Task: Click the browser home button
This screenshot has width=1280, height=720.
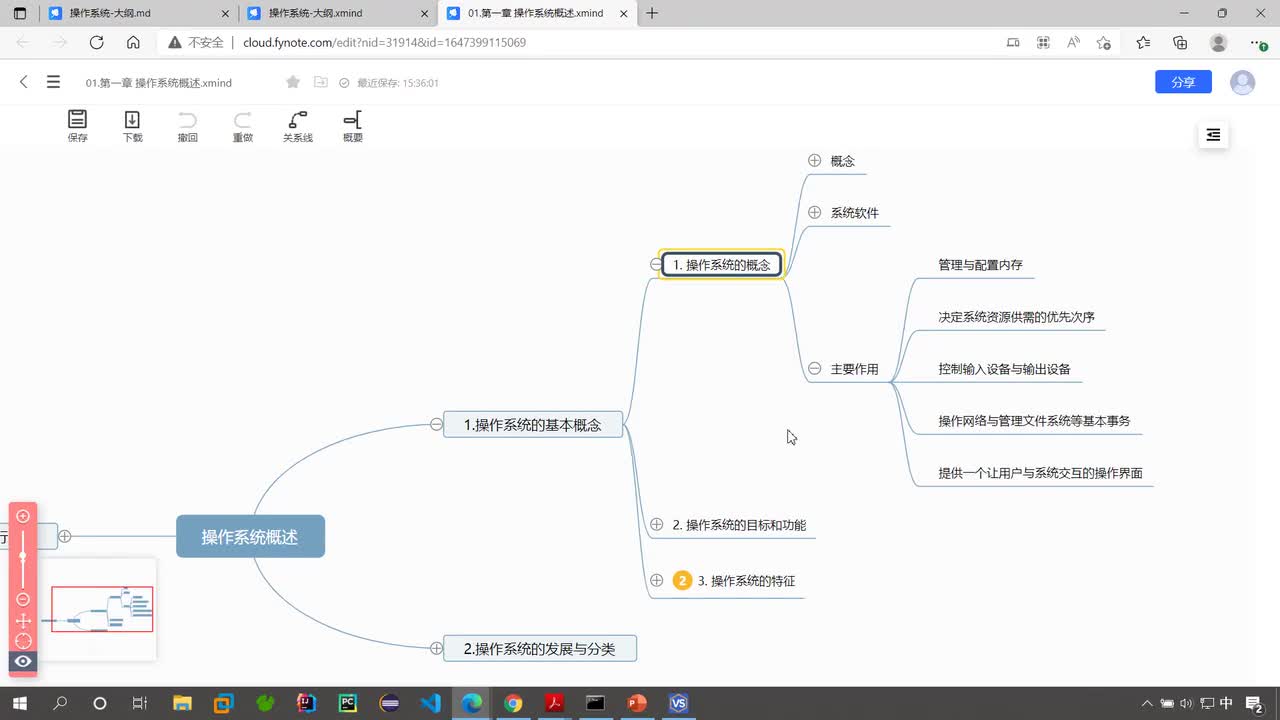Action: pos(133,42)
